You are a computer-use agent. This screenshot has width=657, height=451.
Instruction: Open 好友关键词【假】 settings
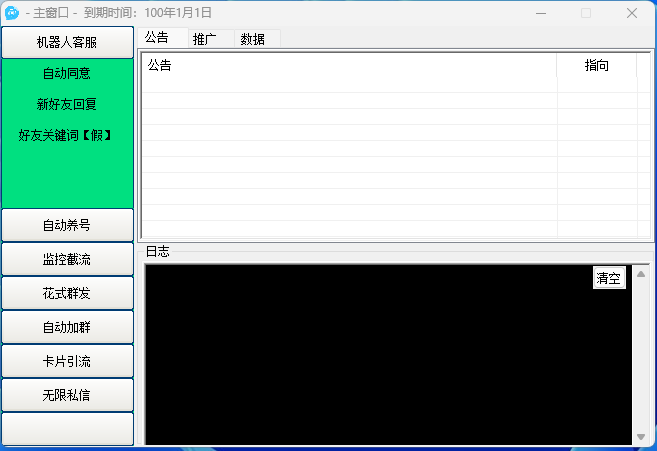pos(65,135)
